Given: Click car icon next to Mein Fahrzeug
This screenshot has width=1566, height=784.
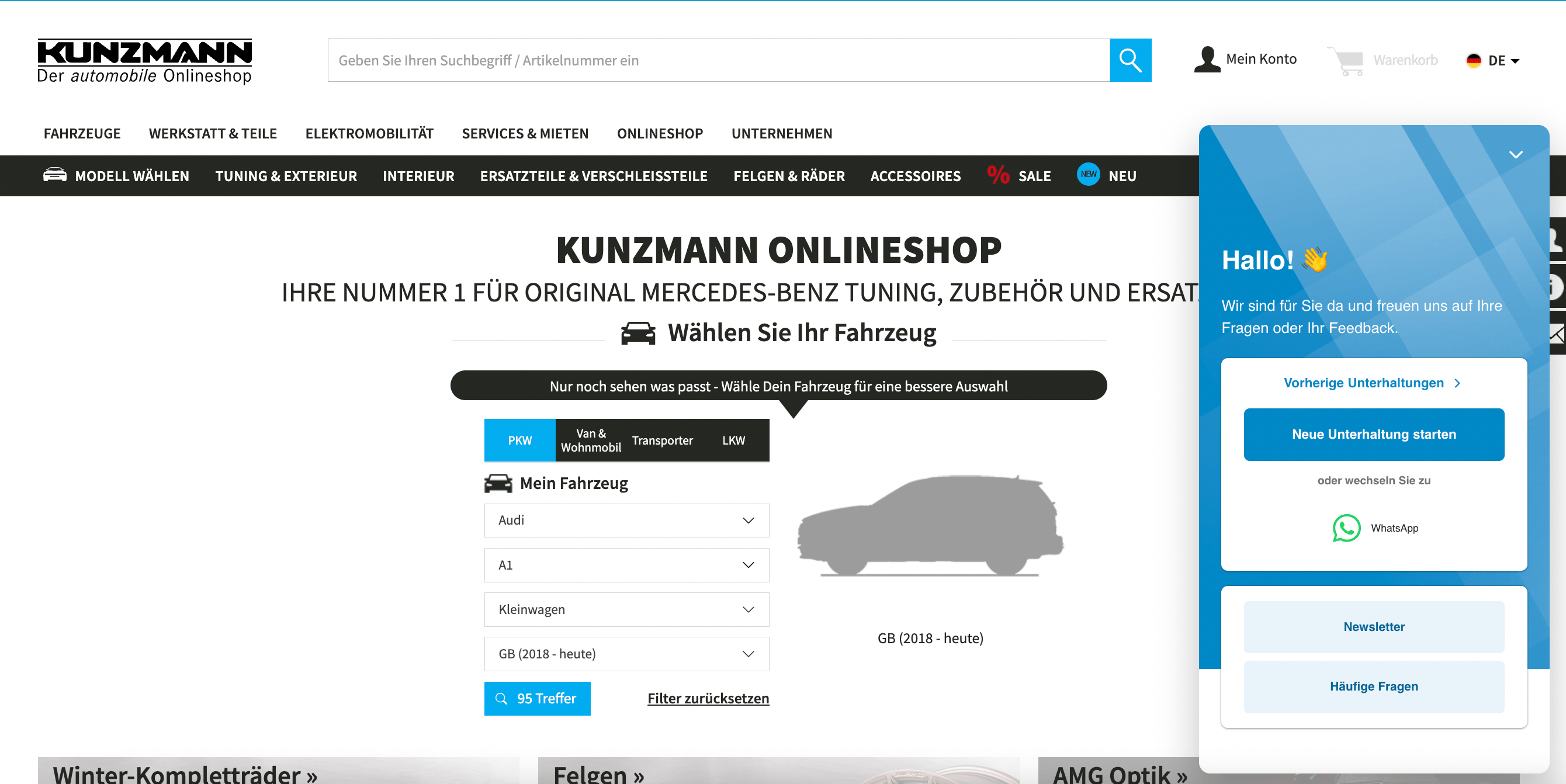Looking at the screenshot, I should point(498,483).
